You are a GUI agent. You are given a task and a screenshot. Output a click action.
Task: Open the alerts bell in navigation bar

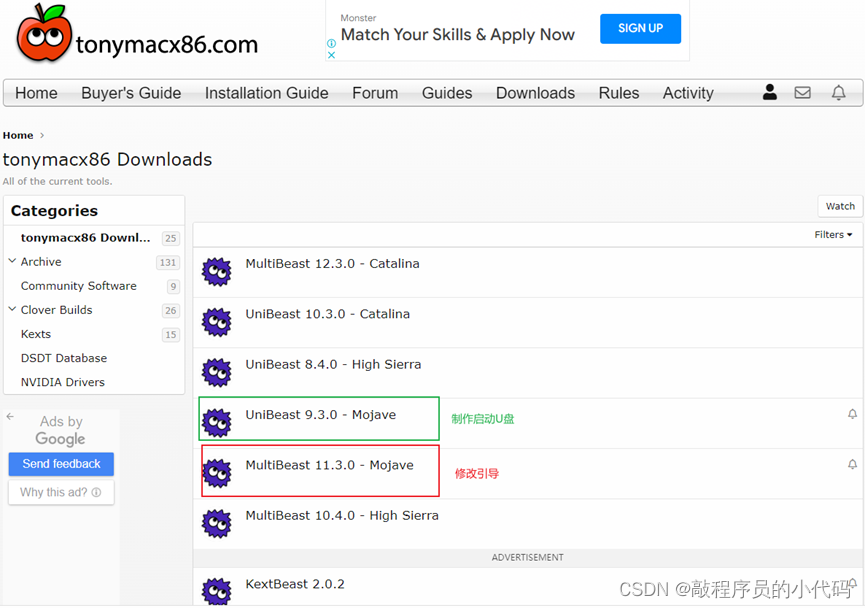click(x=839, y=92)
